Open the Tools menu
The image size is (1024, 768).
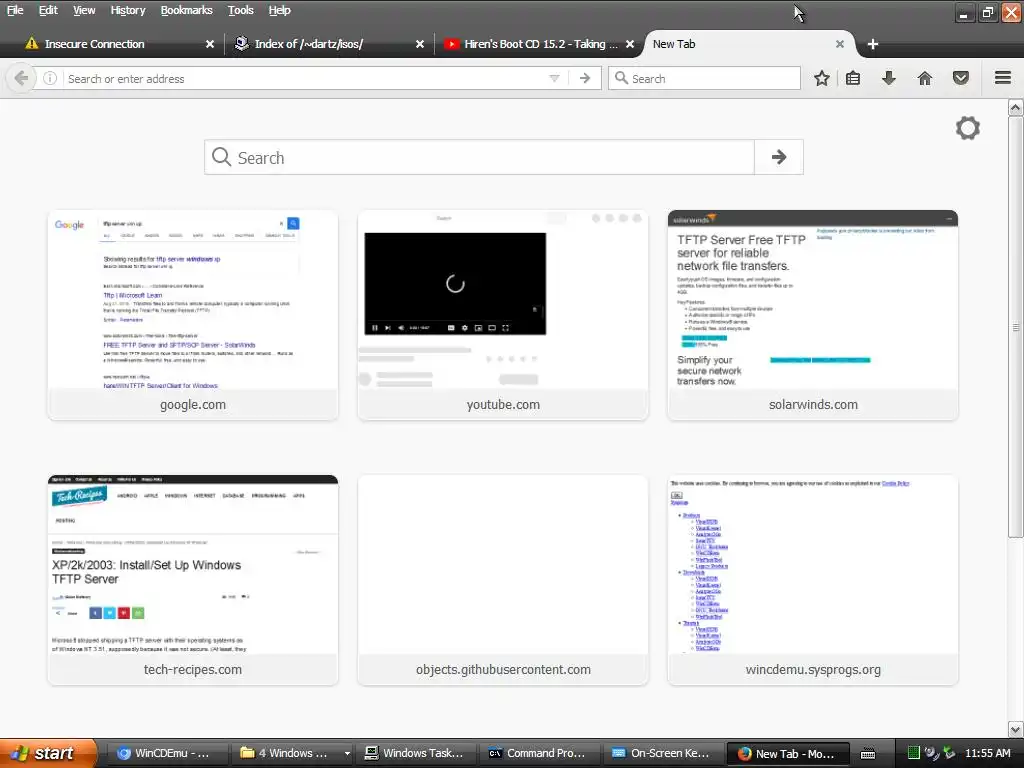[240, 10]
